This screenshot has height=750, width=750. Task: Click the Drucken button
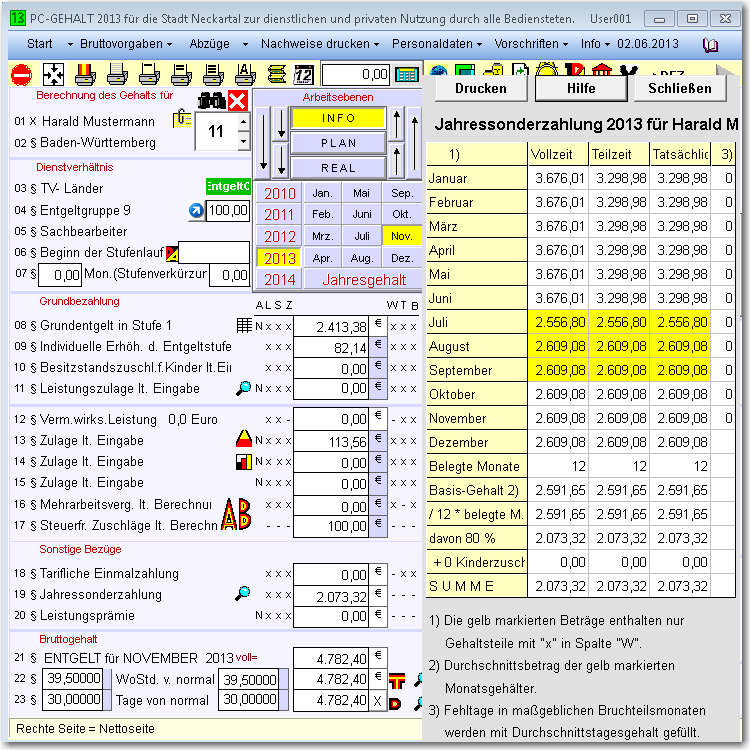pyautogui.click(x=481, y=88)
